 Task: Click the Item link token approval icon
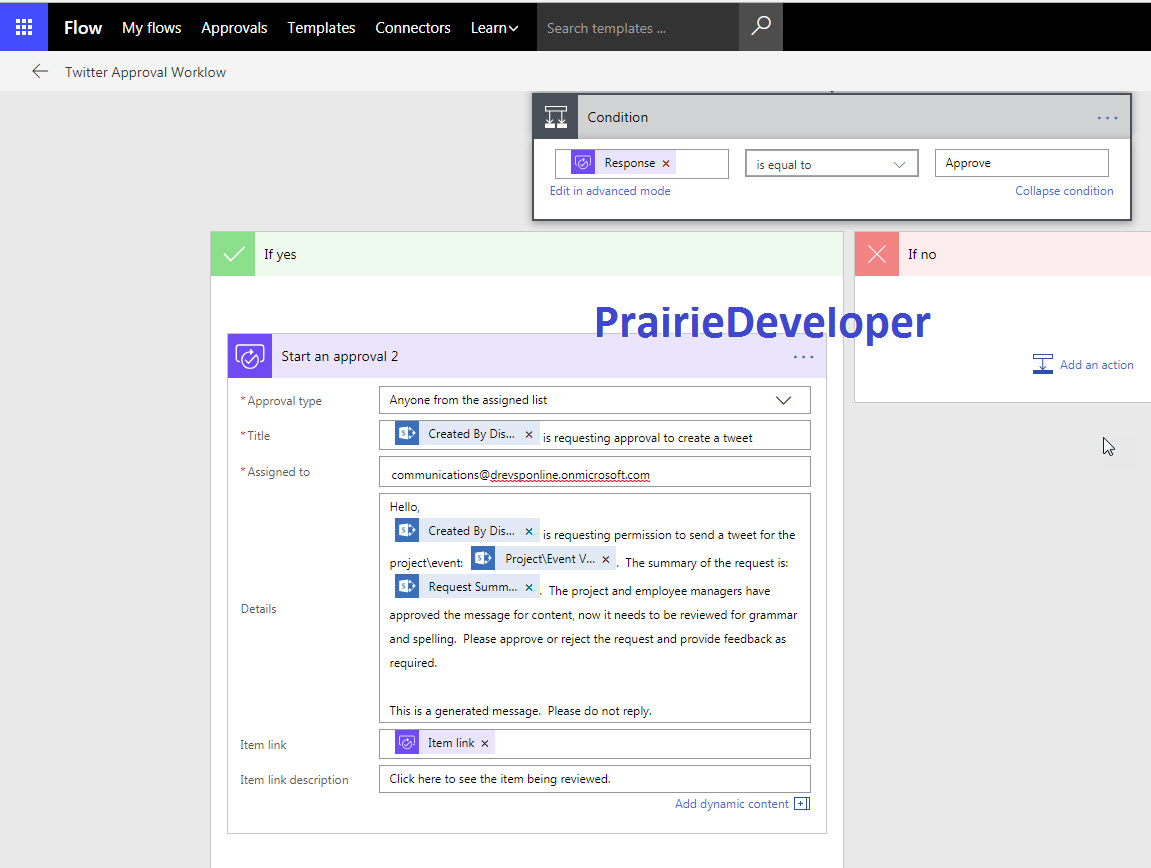[x=407, y=742]
